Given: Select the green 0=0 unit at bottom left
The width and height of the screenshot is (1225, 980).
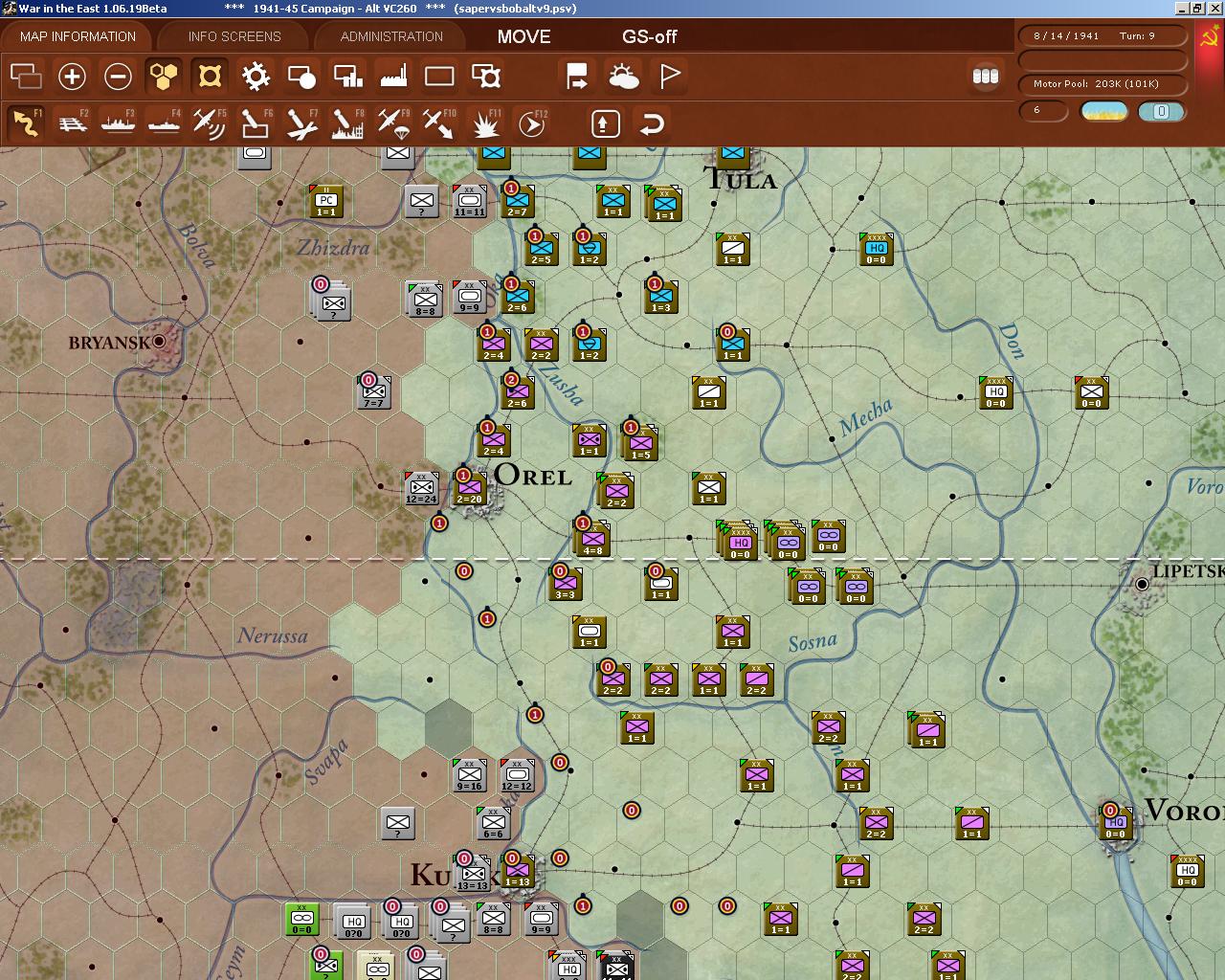Looking at the screenshot, I should click(302, 919).
